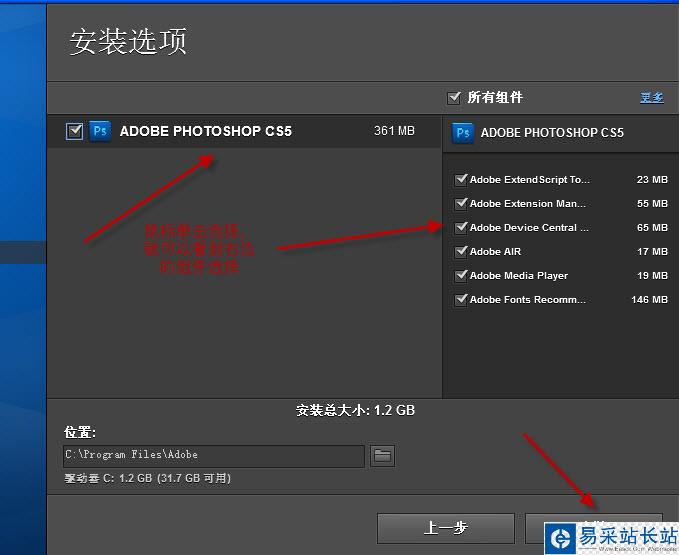Click the 146 MB size of Adobe Fonts
Image resolution: width=679 pixels, height=555 pixels.
click(649, 300)
